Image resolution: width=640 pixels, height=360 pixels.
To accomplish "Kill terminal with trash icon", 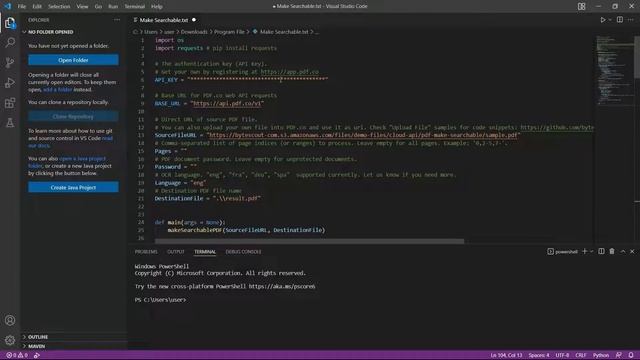I will click(x=612, y=251).
